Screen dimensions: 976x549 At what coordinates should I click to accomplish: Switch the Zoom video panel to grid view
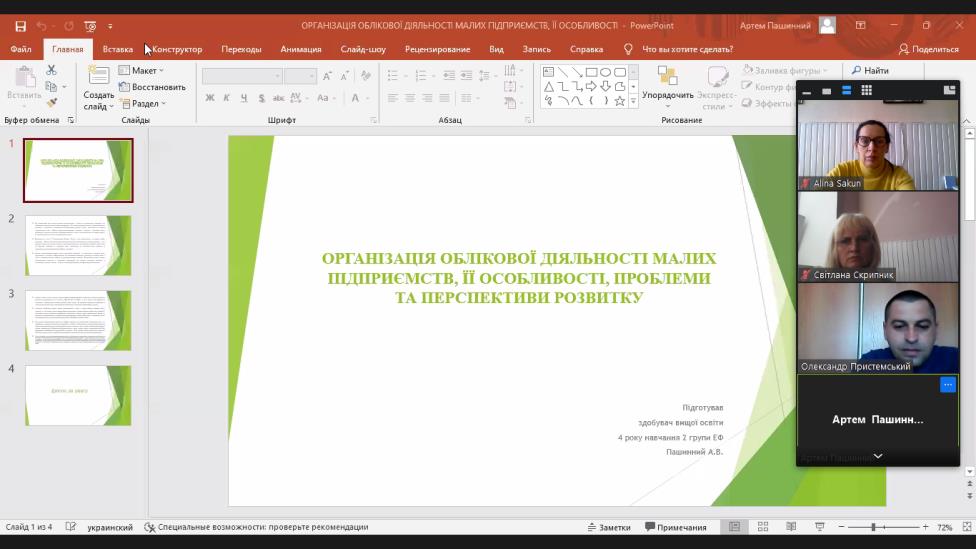pyautogui.click(x=866, y=91)
